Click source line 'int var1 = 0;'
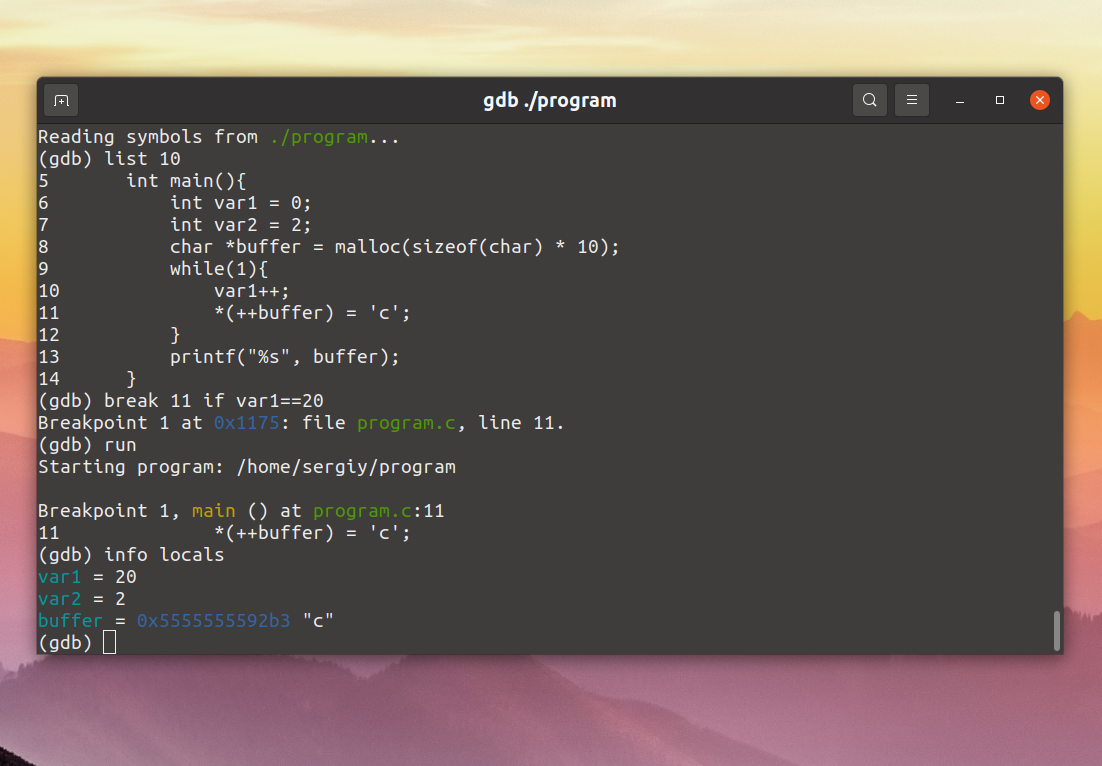This screenshot has height=766, width=1102. [x=240, y=203]
